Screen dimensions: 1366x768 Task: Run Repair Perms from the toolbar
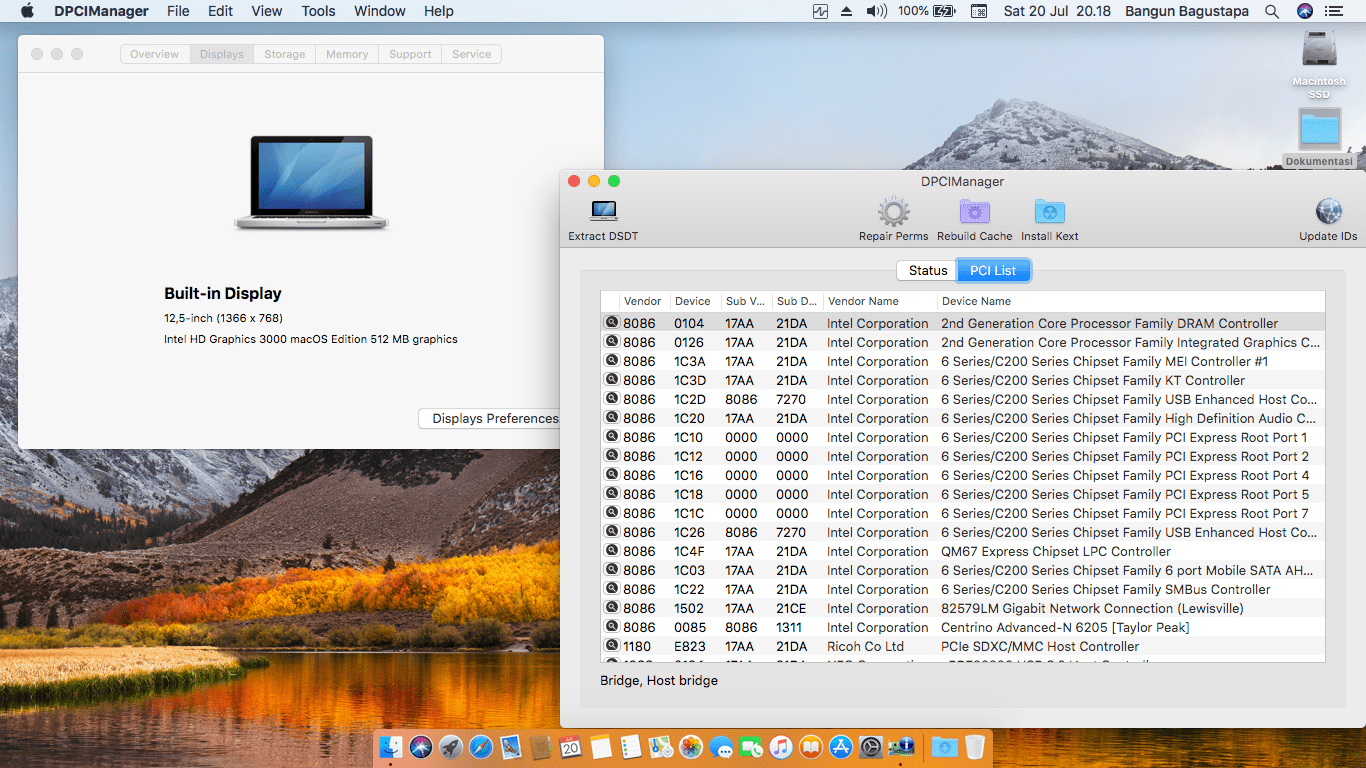click(894, 211)
